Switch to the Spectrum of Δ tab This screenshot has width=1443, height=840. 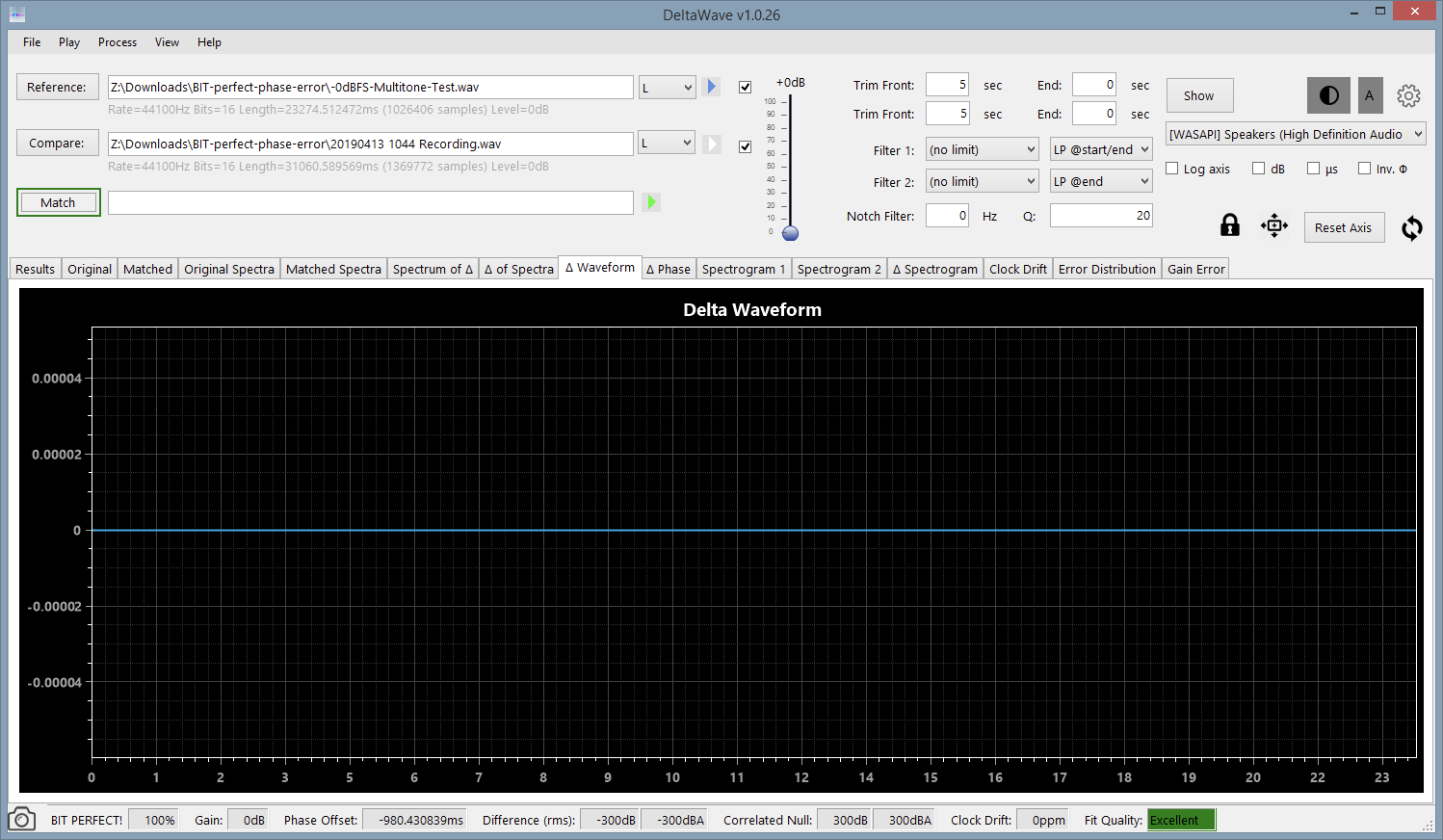[x=433, y=269]
